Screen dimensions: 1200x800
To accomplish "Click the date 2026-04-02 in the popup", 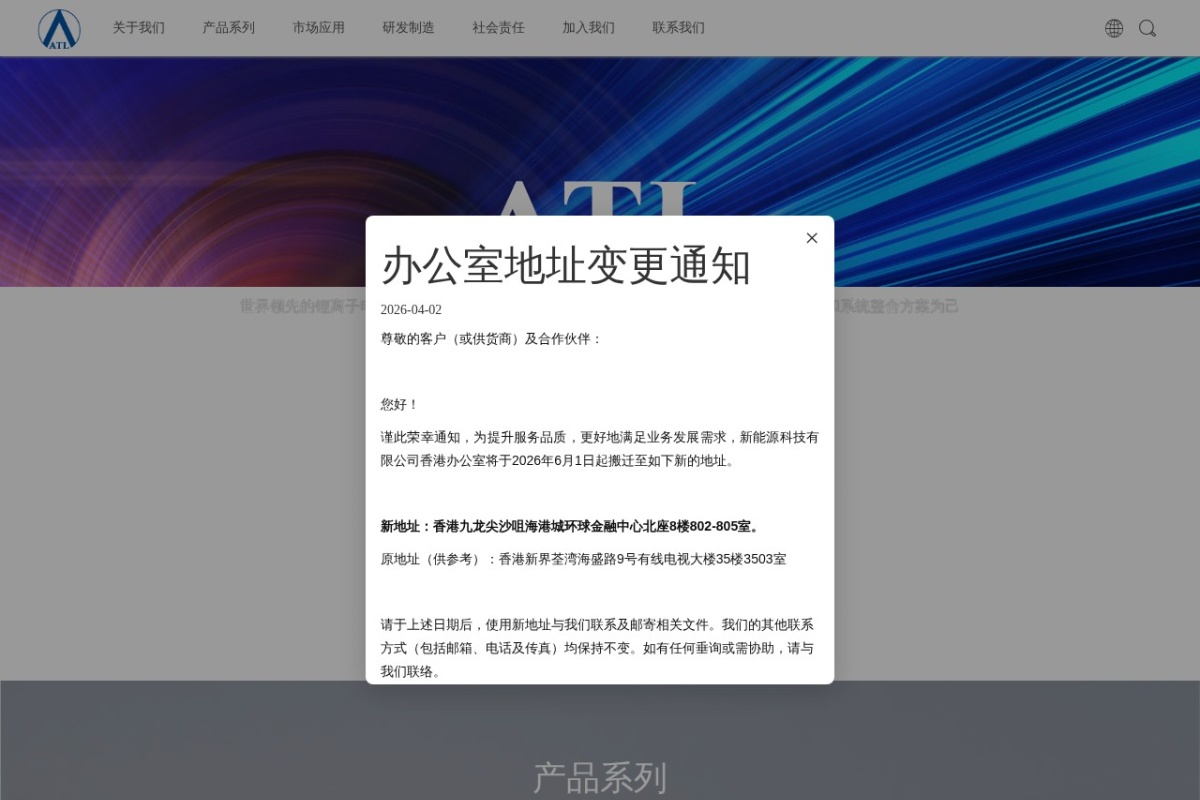I will tap(411, 310).
